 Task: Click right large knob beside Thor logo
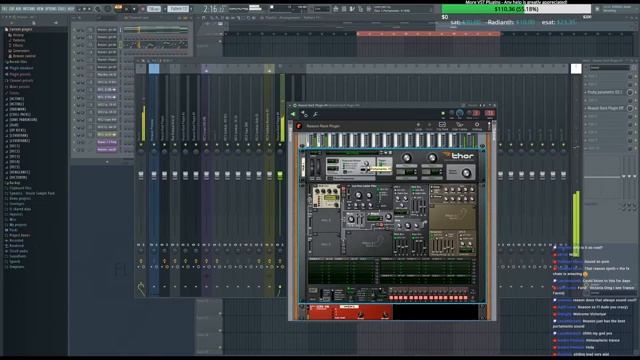point(432,158)
